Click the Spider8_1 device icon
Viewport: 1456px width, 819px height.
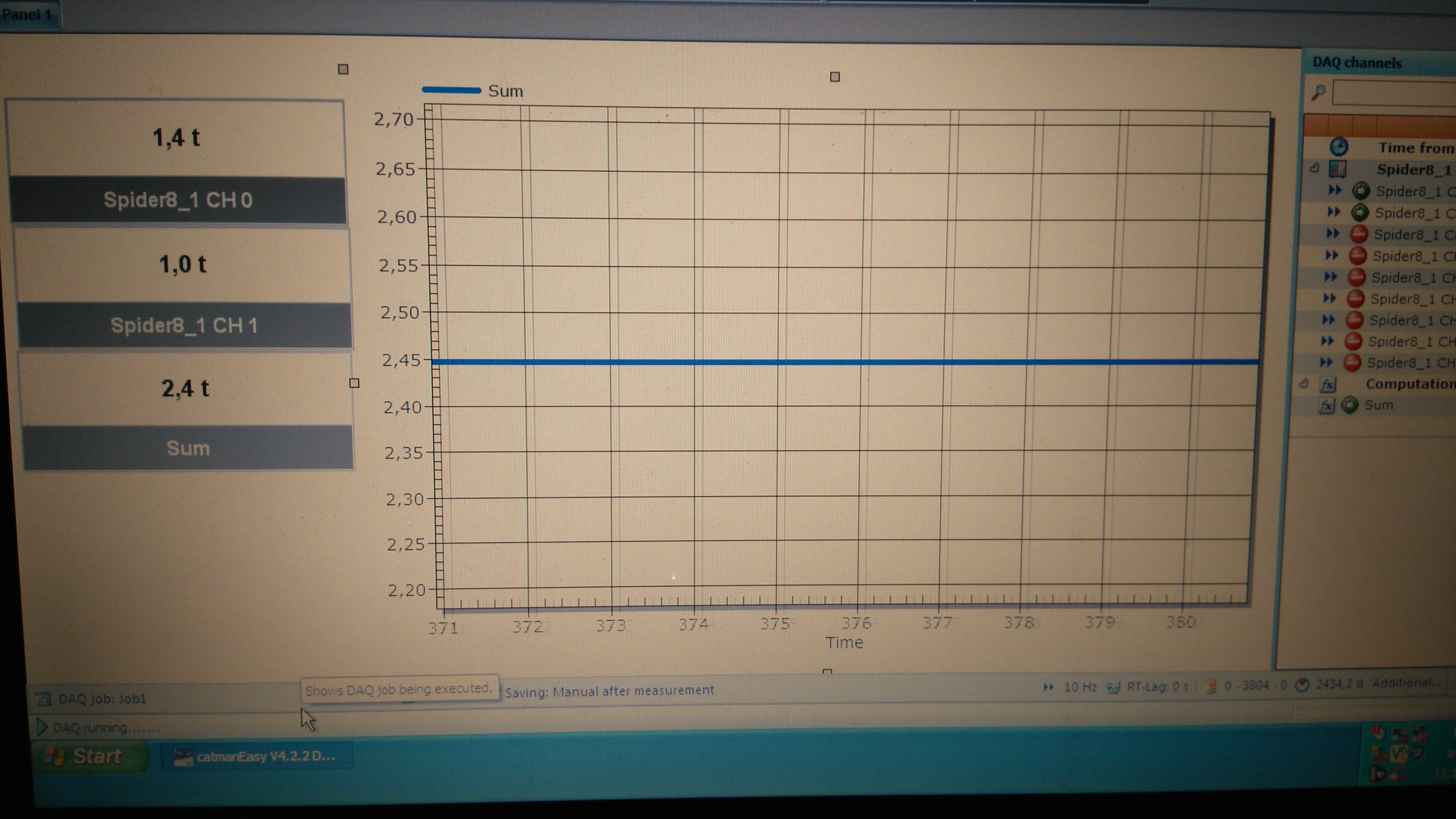point(1337,169)
